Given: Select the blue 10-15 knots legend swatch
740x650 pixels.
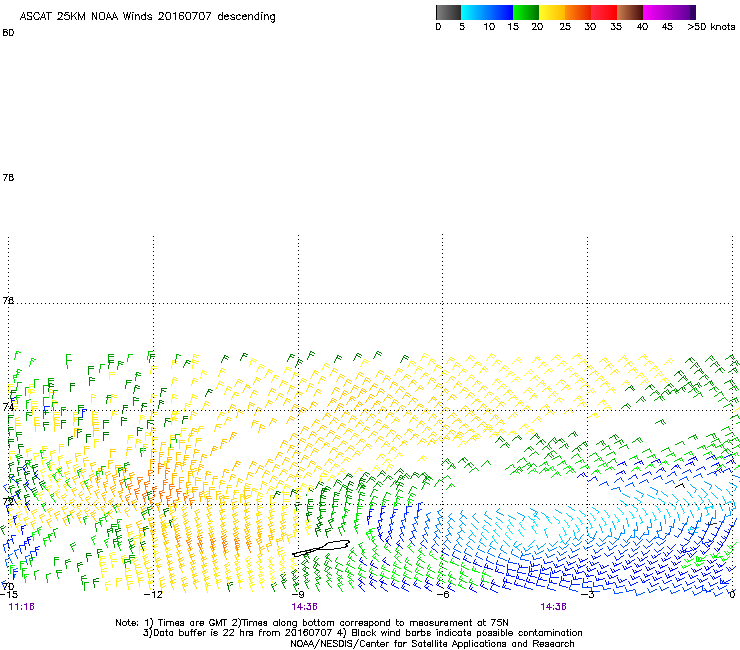Looking at the screenshot, I should tap(500, 12).
